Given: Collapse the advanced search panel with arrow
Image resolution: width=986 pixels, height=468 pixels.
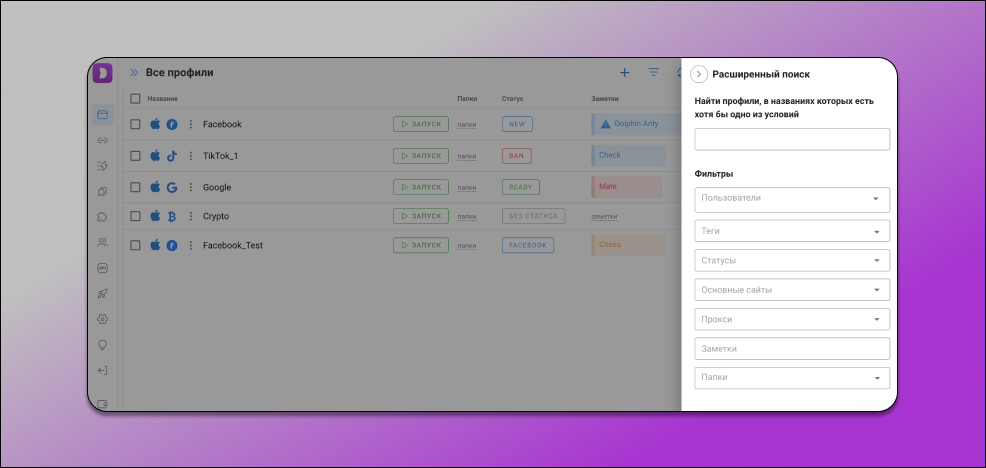Looking at the screenshot, I should (699, 74).
